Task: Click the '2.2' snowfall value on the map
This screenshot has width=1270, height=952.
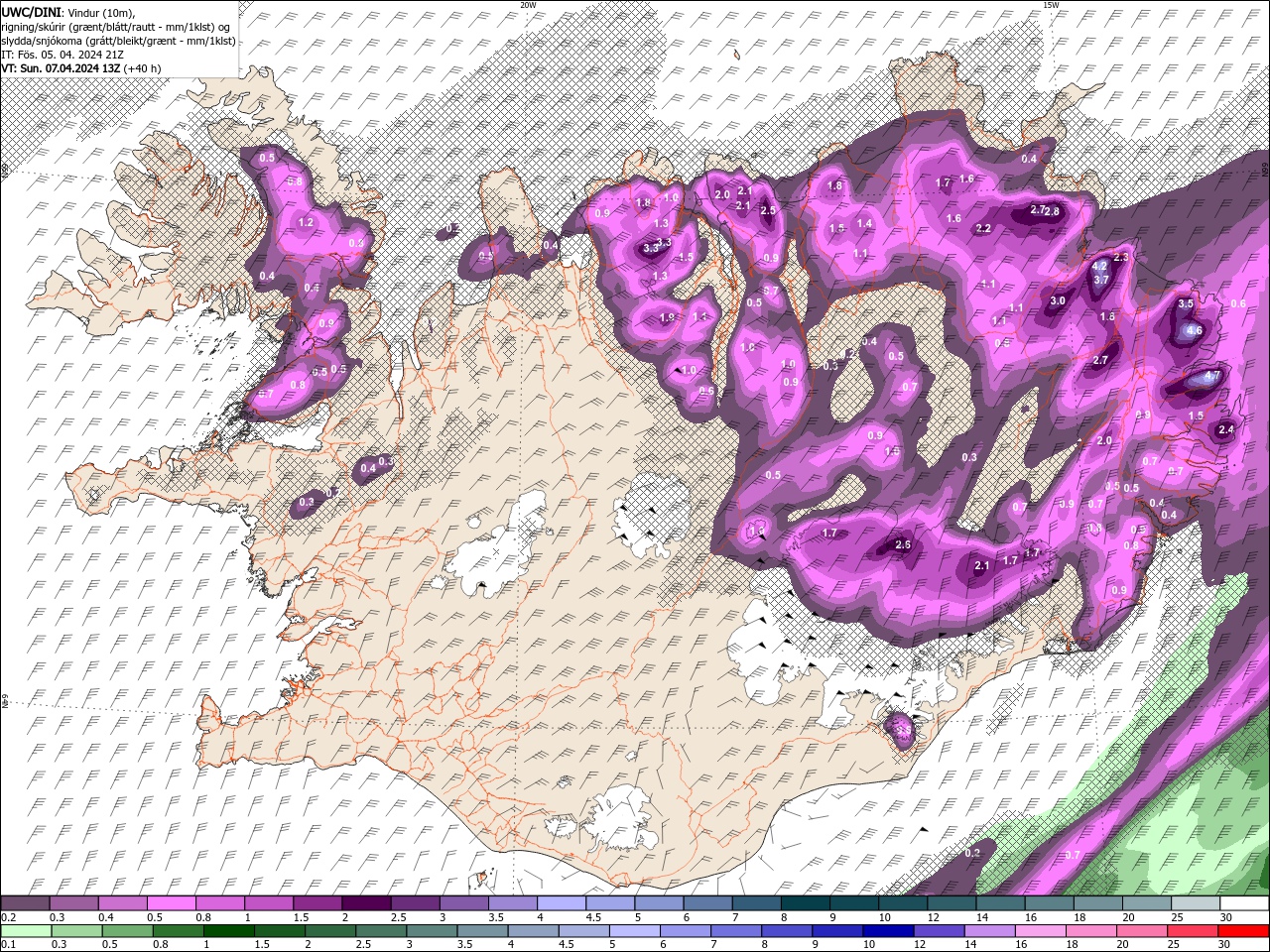Action: tap(984, 229)
